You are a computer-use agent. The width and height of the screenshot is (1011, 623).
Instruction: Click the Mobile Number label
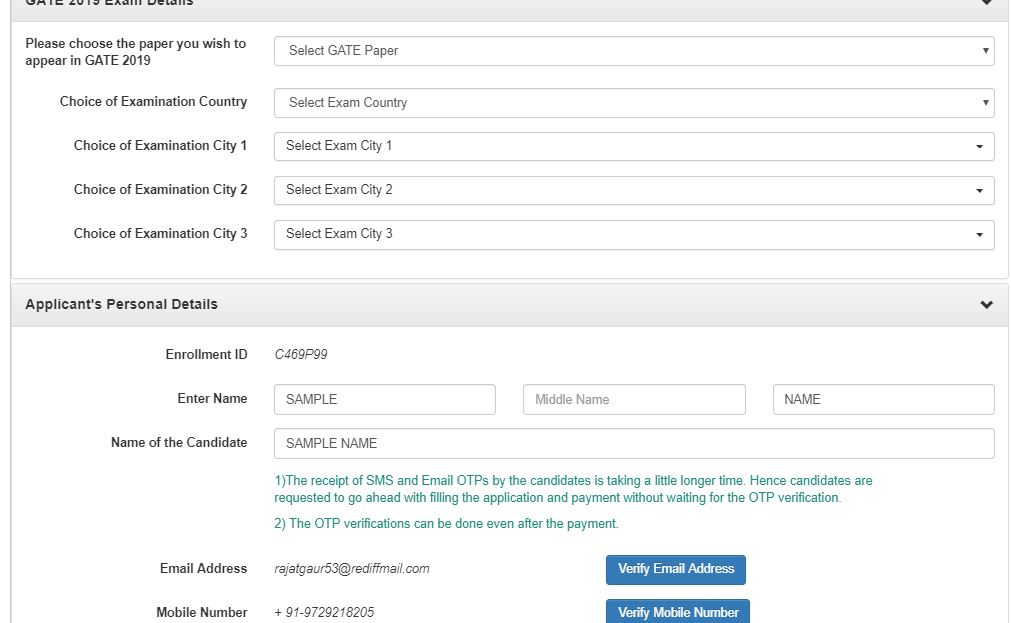tap(201, 612)
